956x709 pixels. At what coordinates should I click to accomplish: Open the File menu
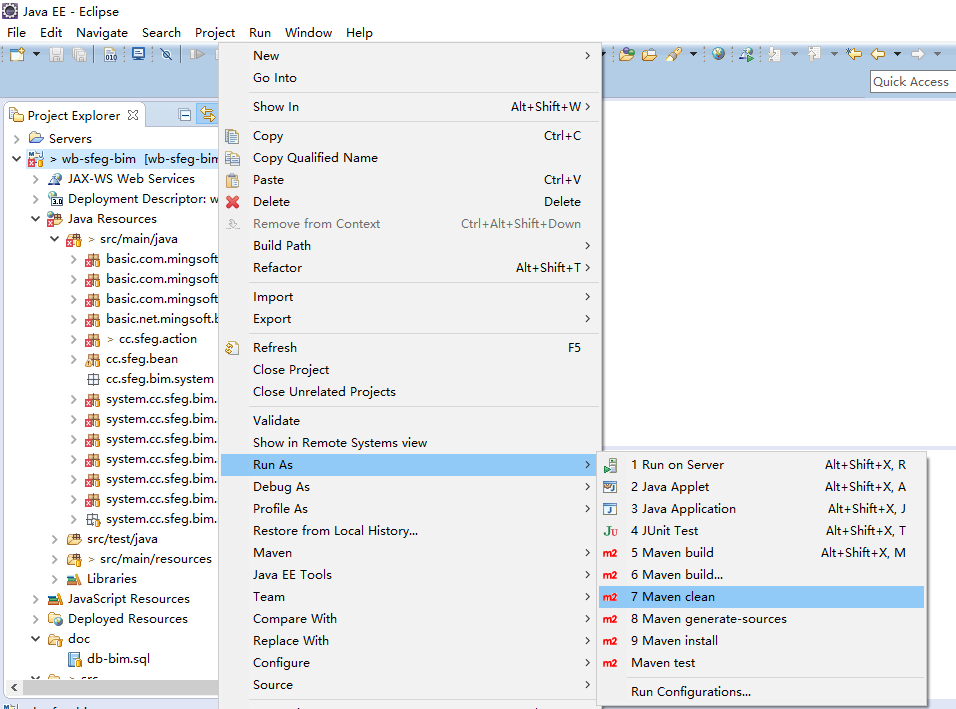pyautogui.click(x=16, y=33)
